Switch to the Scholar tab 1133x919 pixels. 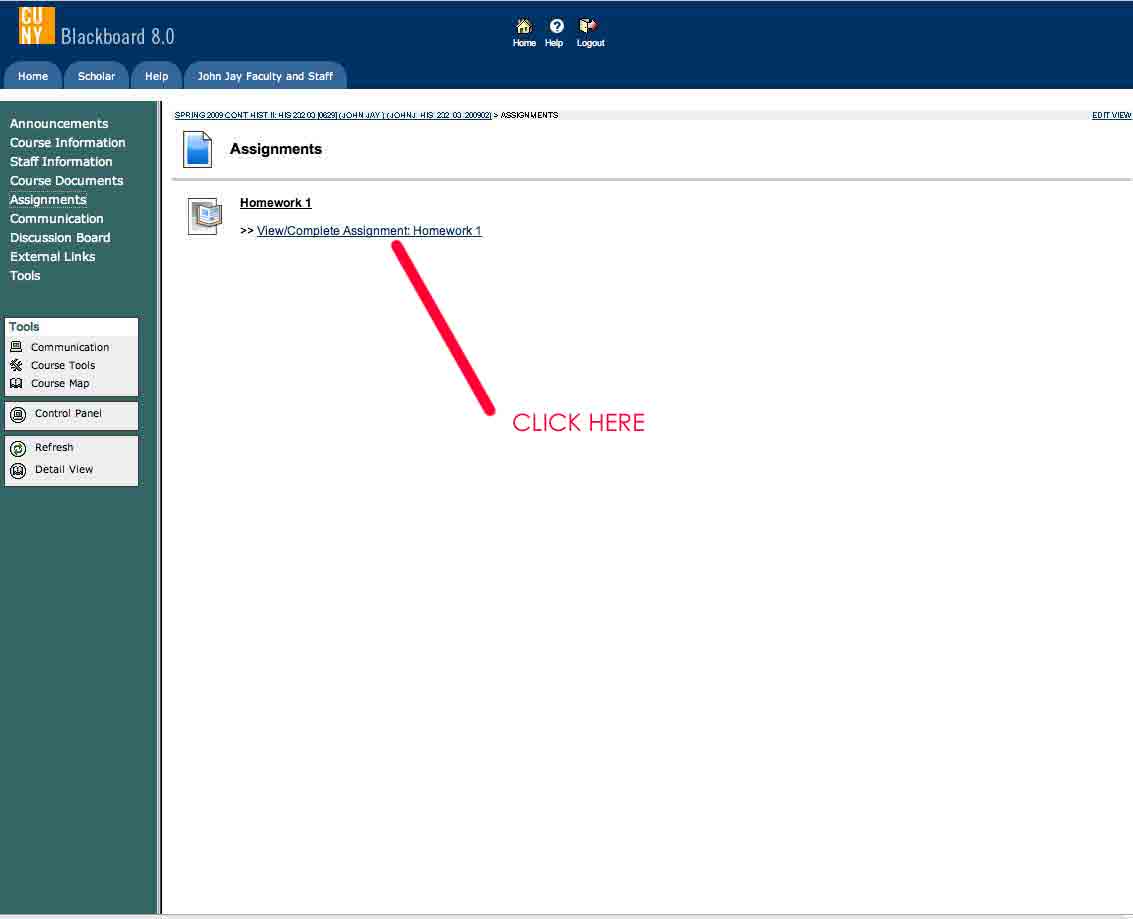(96, 76)
